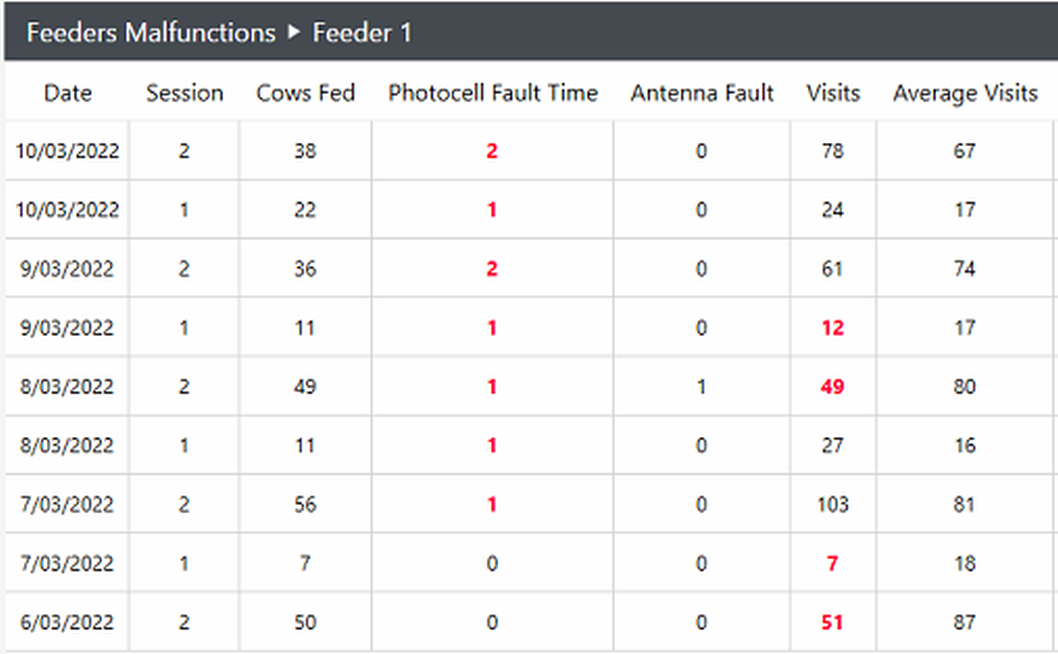This screenshot has height=654, width=1058.
Task: Click the red visits value 51
Action: [832, 623]
